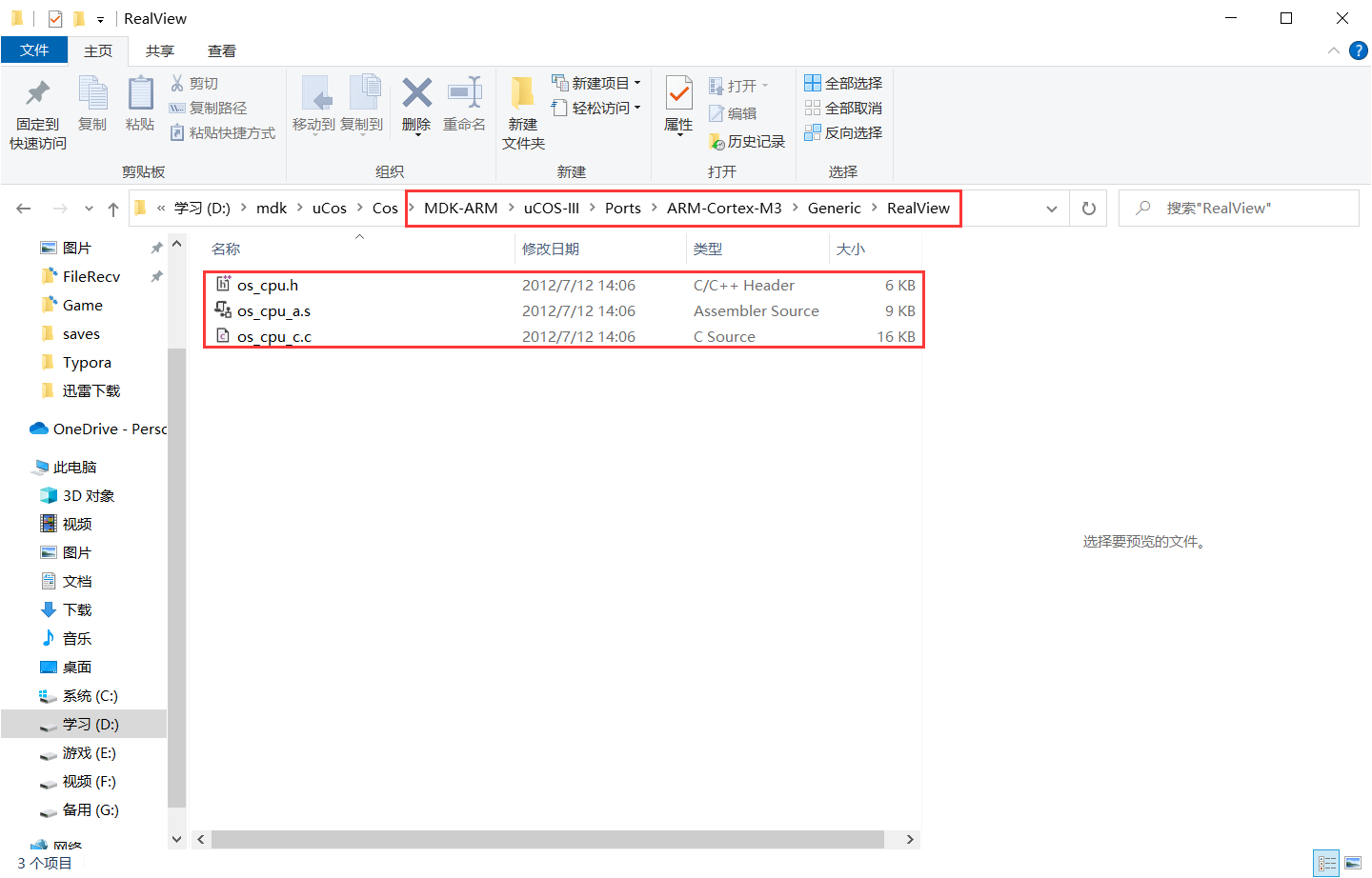This screenshot has height=878, width=1372.
Task: Click the Paste (粘贴) ribbon icon
Action: pos(140,93)
